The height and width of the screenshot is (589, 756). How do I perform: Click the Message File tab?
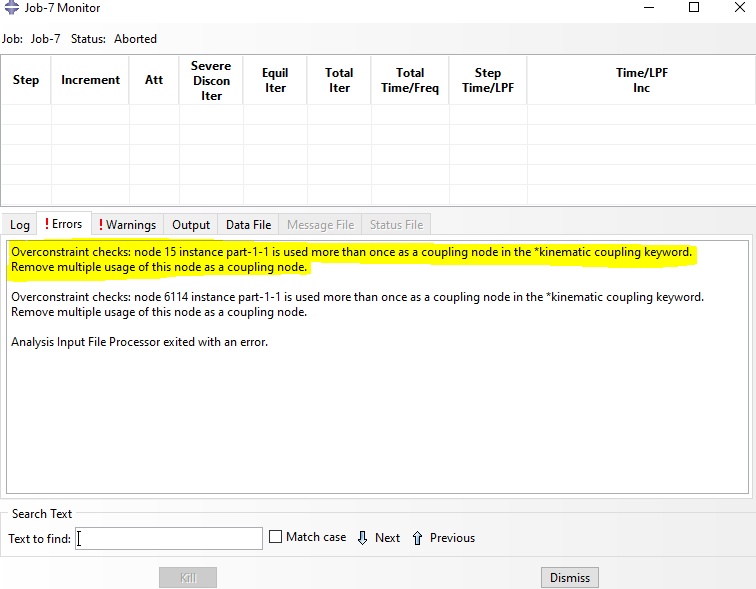pos(320,225)
